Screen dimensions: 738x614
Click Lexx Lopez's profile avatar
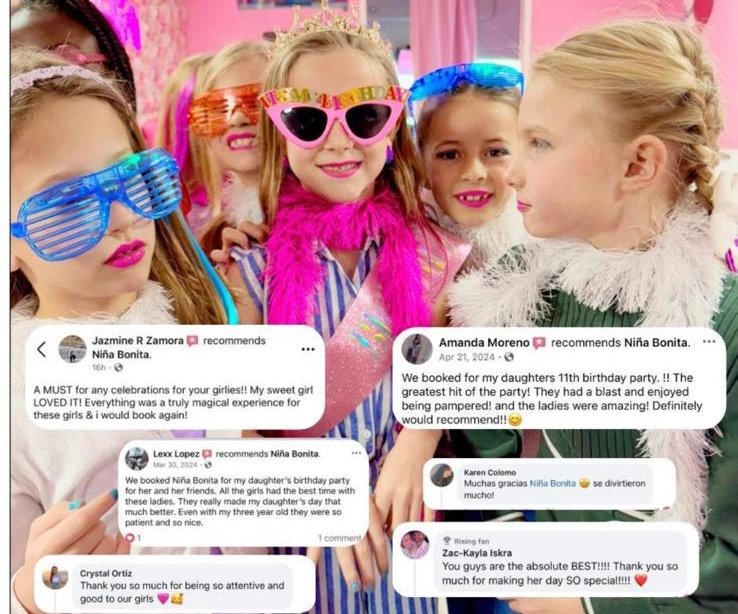pyautogui.click(x=137, y=459)
